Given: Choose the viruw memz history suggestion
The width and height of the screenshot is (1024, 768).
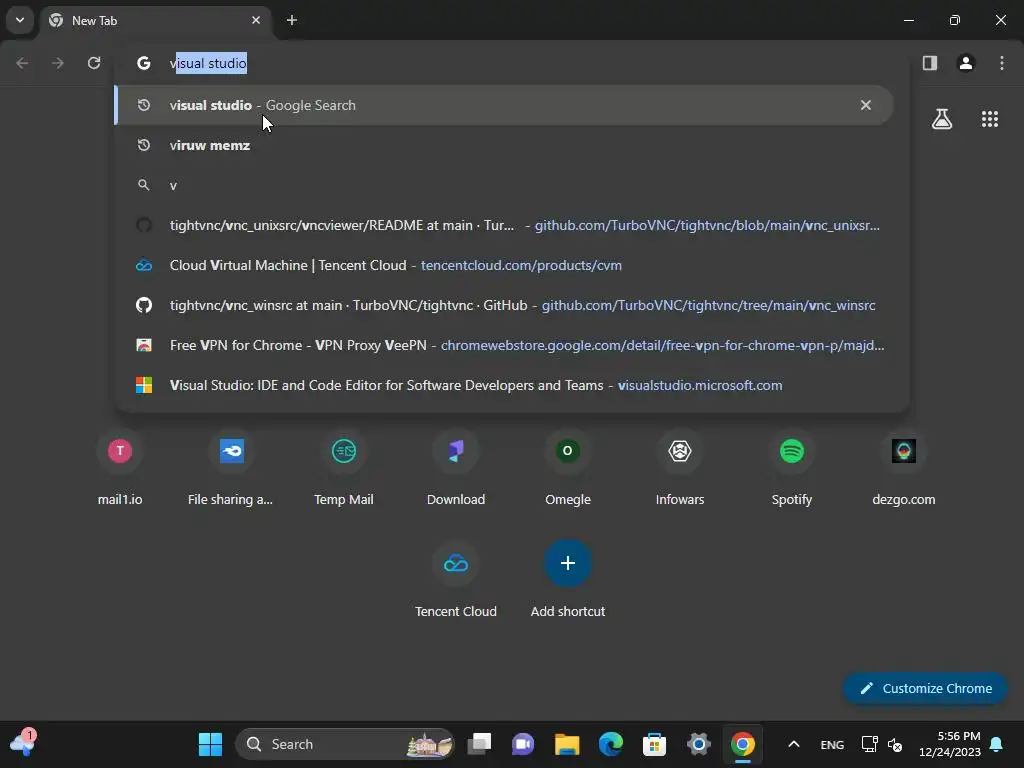Looking at the screenshot, I should click(x=504, y=145).
